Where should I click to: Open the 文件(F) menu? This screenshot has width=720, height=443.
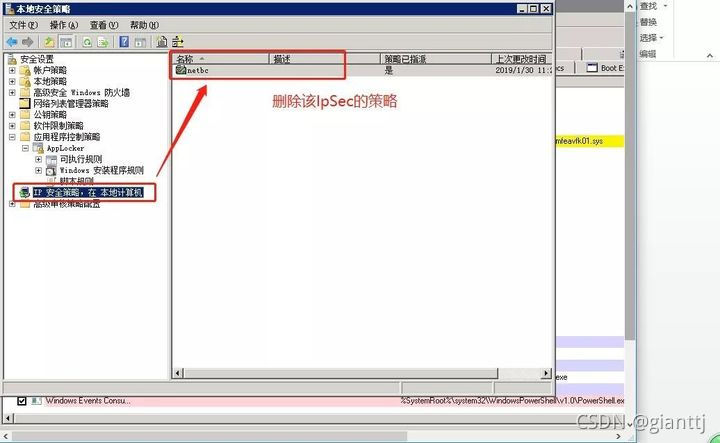click(23, 25)
